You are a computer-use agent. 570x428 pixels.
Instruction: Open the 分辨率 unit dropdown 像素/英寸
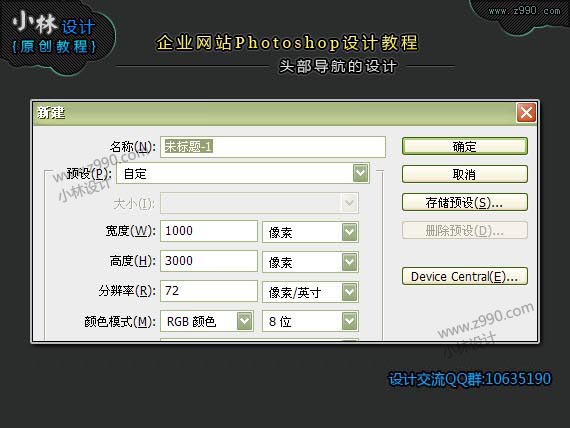[x=310, y=292]
